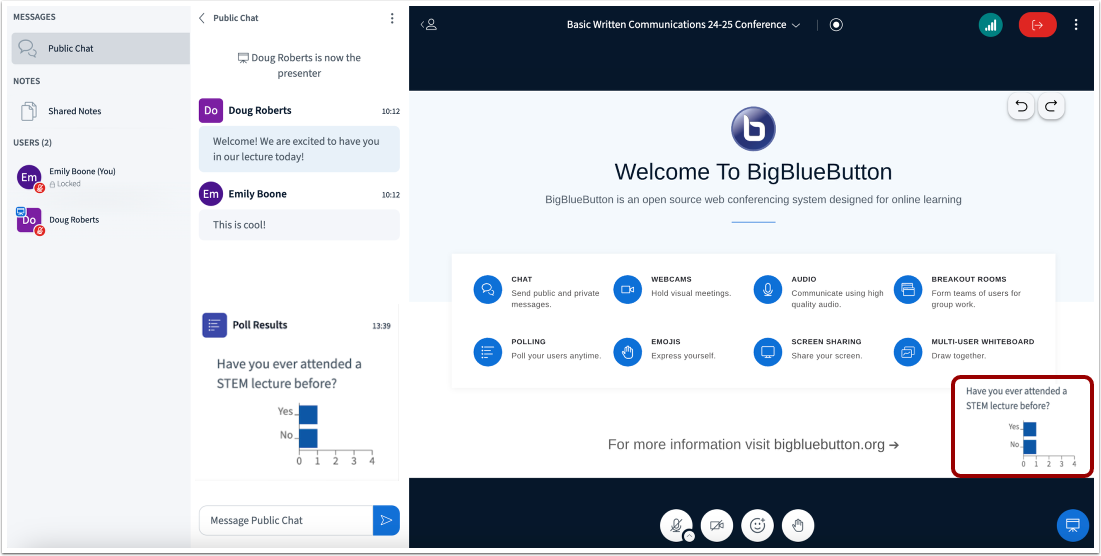Image resolution: width=1101 pixels, height=556 pixels.
Task: Toggle the microphone mute button
Action: coord(675,525)
